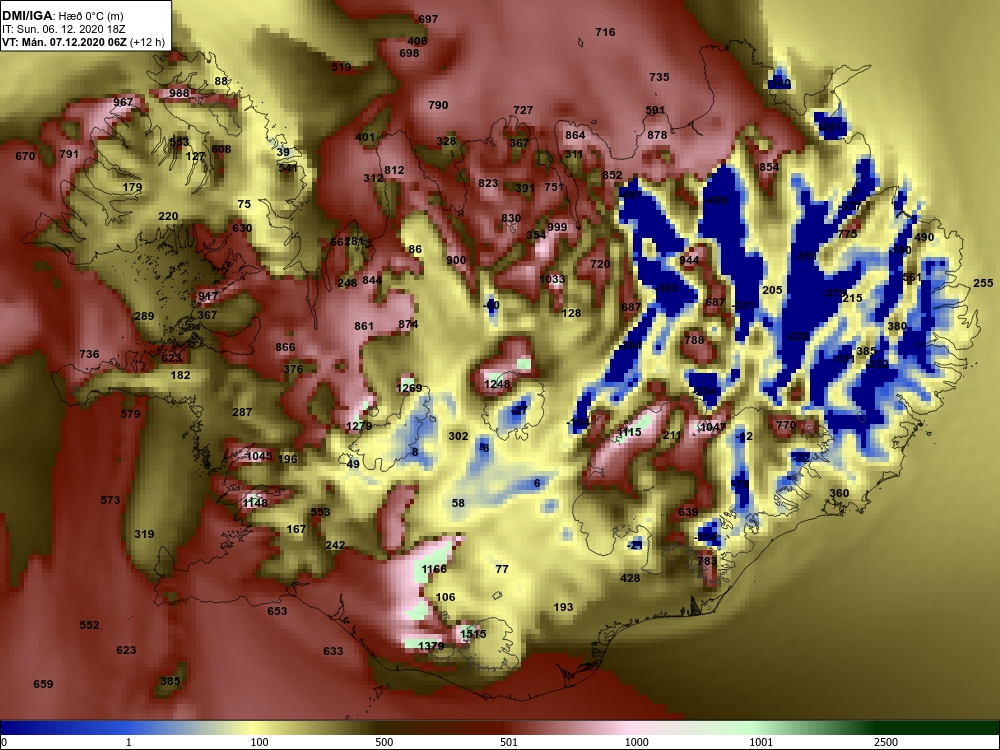
Task: Click the legend label '2500'
Action: click(886, 742)
